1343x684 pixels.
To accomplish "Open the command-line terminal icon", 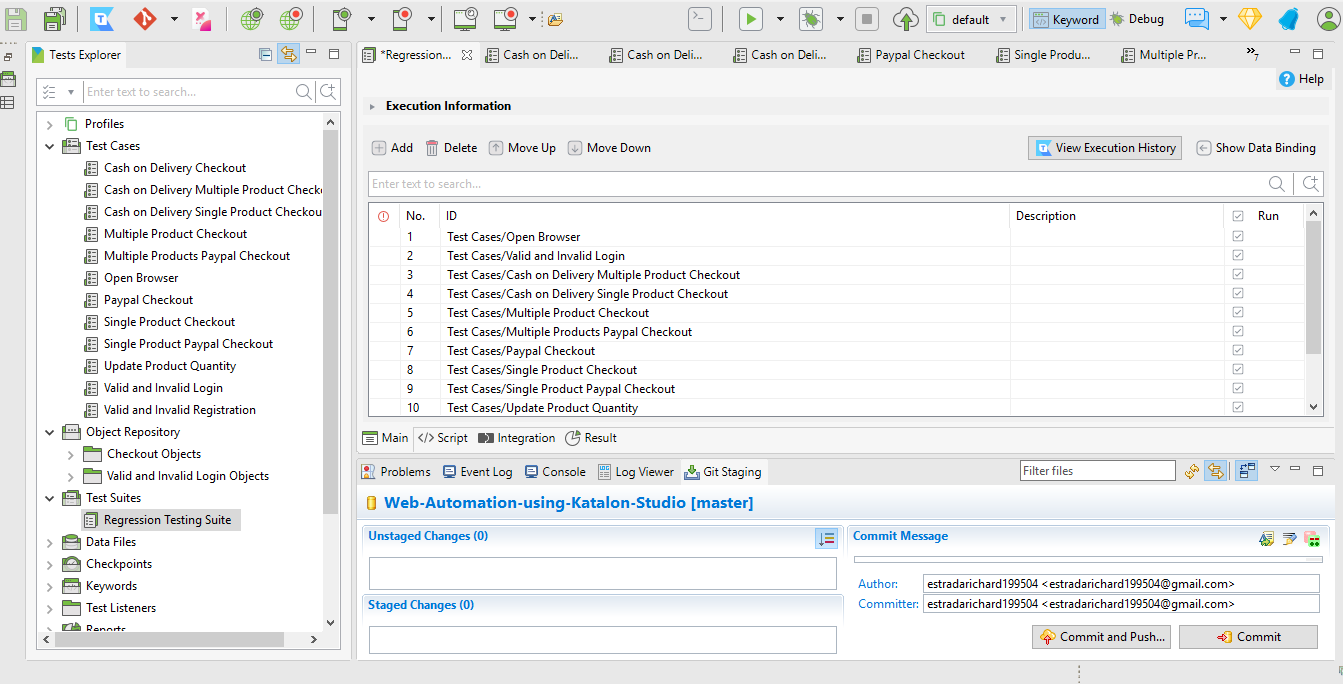I will coord(701,18).
